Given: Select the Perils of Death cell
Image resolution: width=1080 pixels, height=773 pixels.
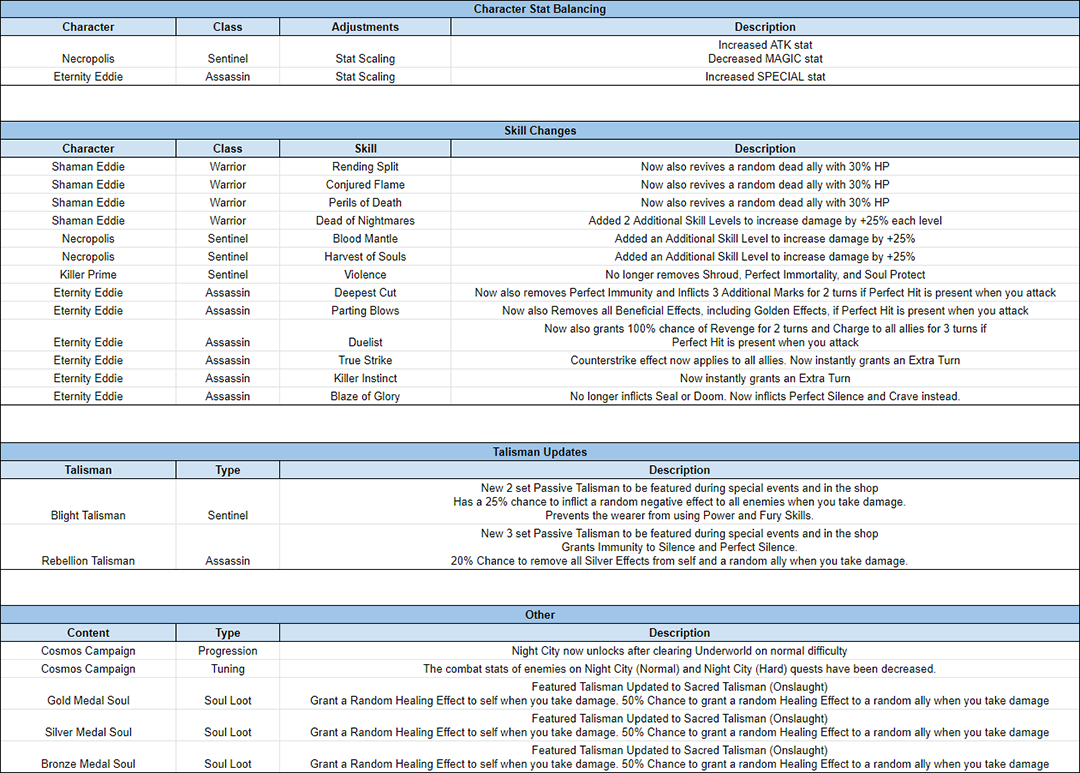Looking at the screenshot, I should coord(365,203).
